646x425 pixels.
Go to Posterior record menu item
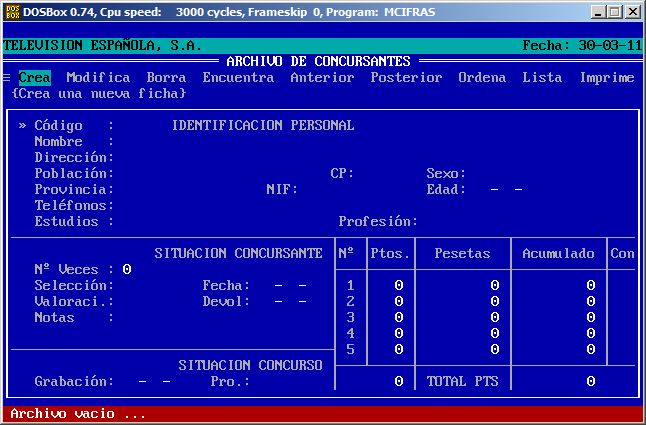(406, 78)
